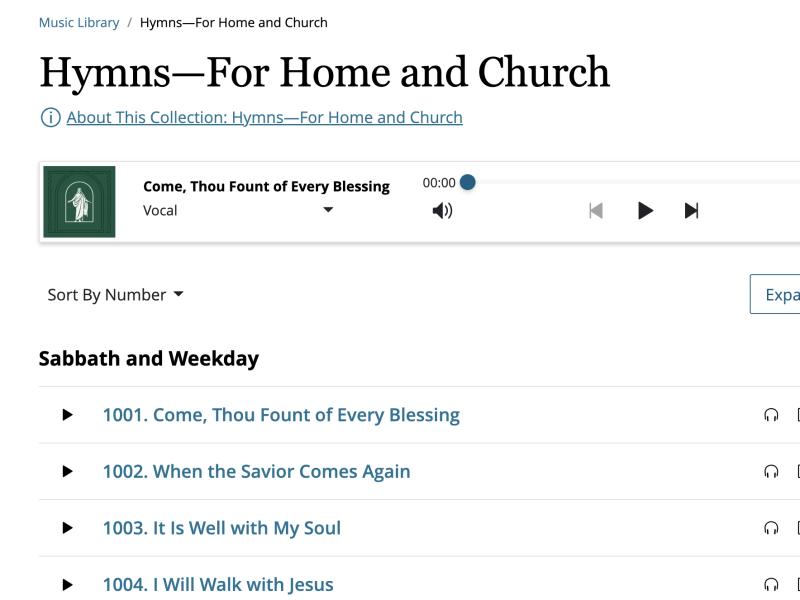Expand the row for hymn 1004
This screenshot has width=800, height=600.
67,584
